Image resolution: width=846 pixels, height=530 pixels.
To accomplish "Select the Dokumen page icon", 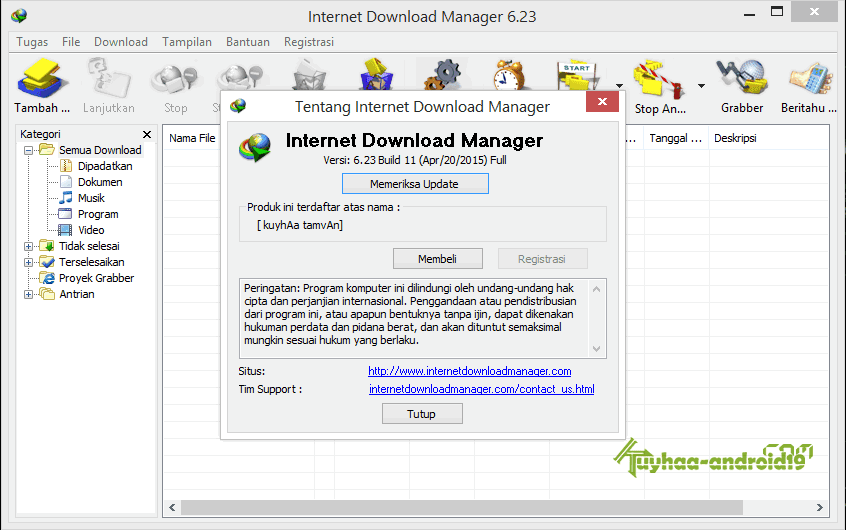I will pos(66,182).
